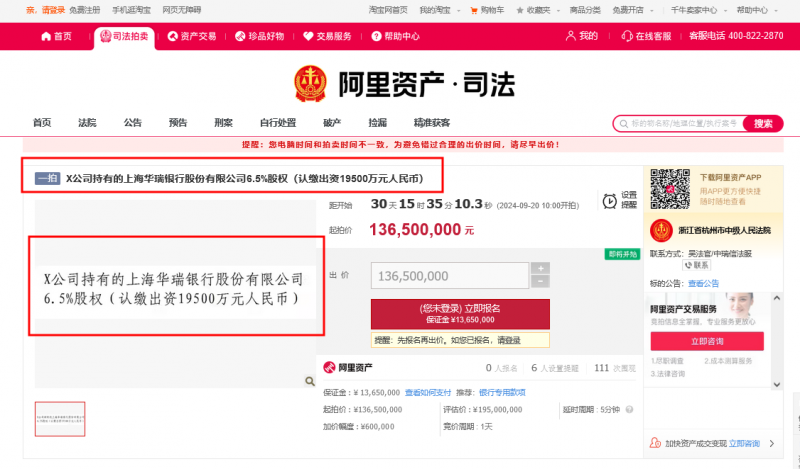Click the 购物车 cart icon
Screen dimensions: 800x469
click(474, 10)
